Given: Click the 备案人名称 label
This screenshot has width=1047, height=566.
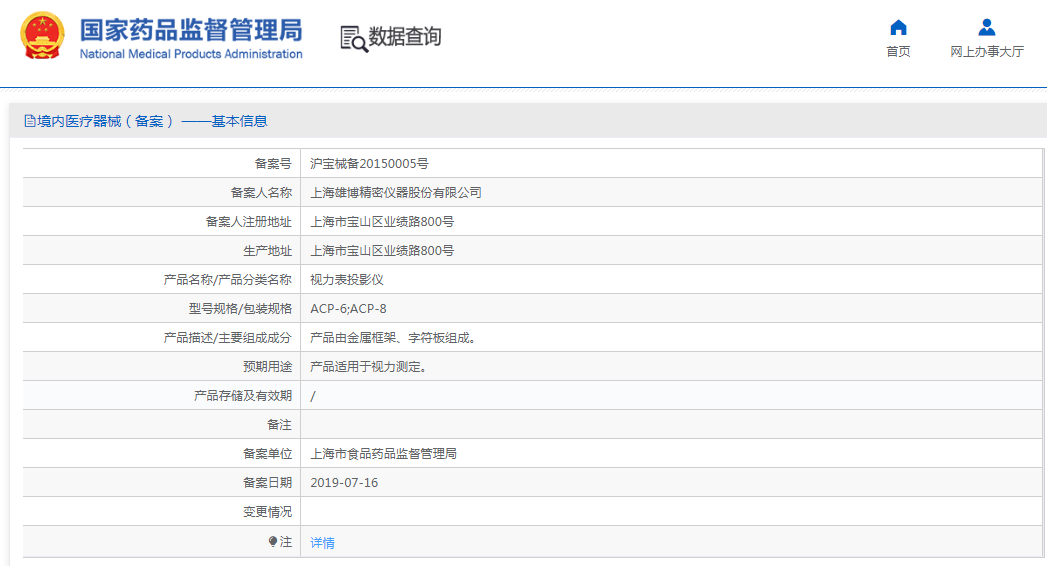Looking at the screenshot, I should (261, 192).
